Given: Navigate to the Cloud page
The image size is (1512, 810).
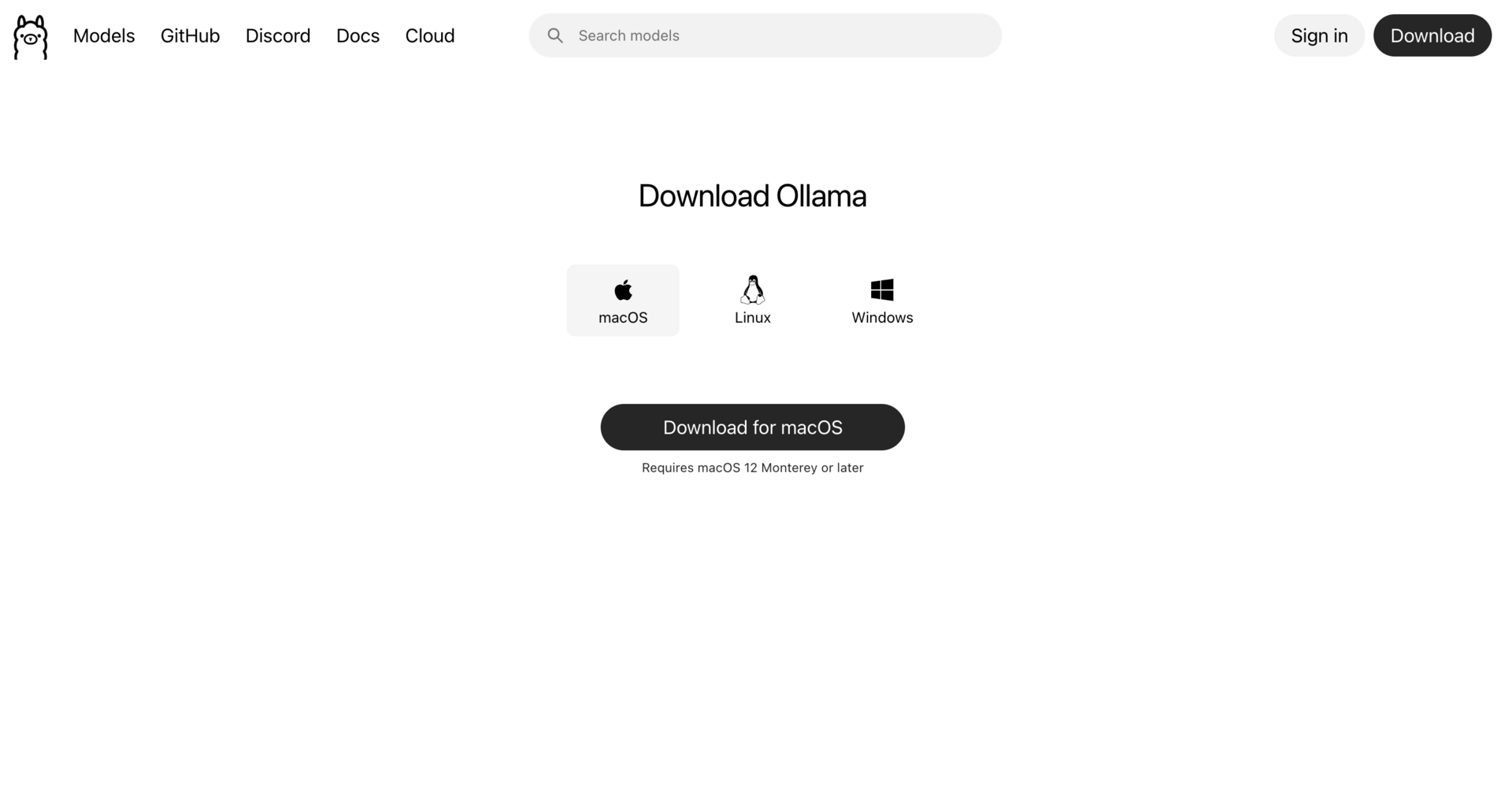Looking at the screenshot, I should [430, 35].
